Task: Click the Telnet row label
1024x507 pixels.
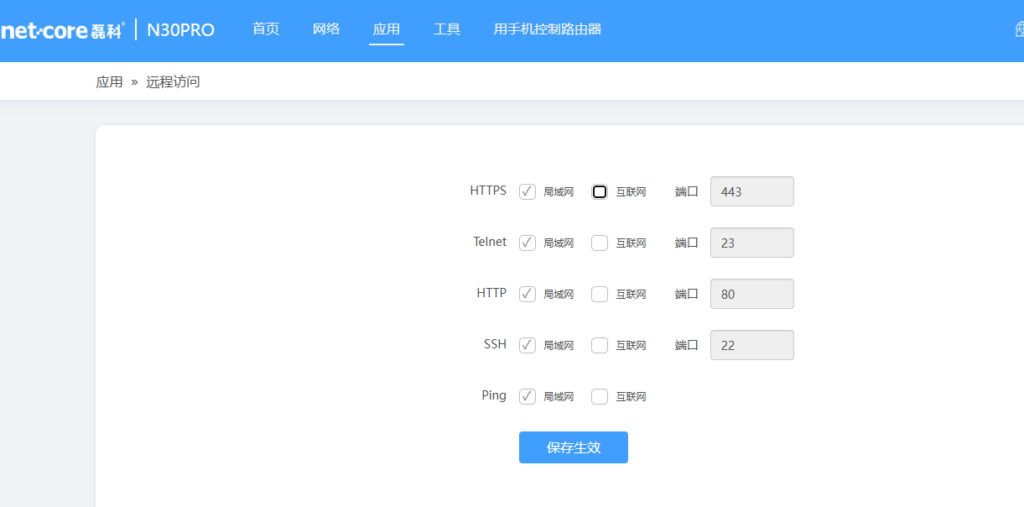Action: (x=490, y=242)
